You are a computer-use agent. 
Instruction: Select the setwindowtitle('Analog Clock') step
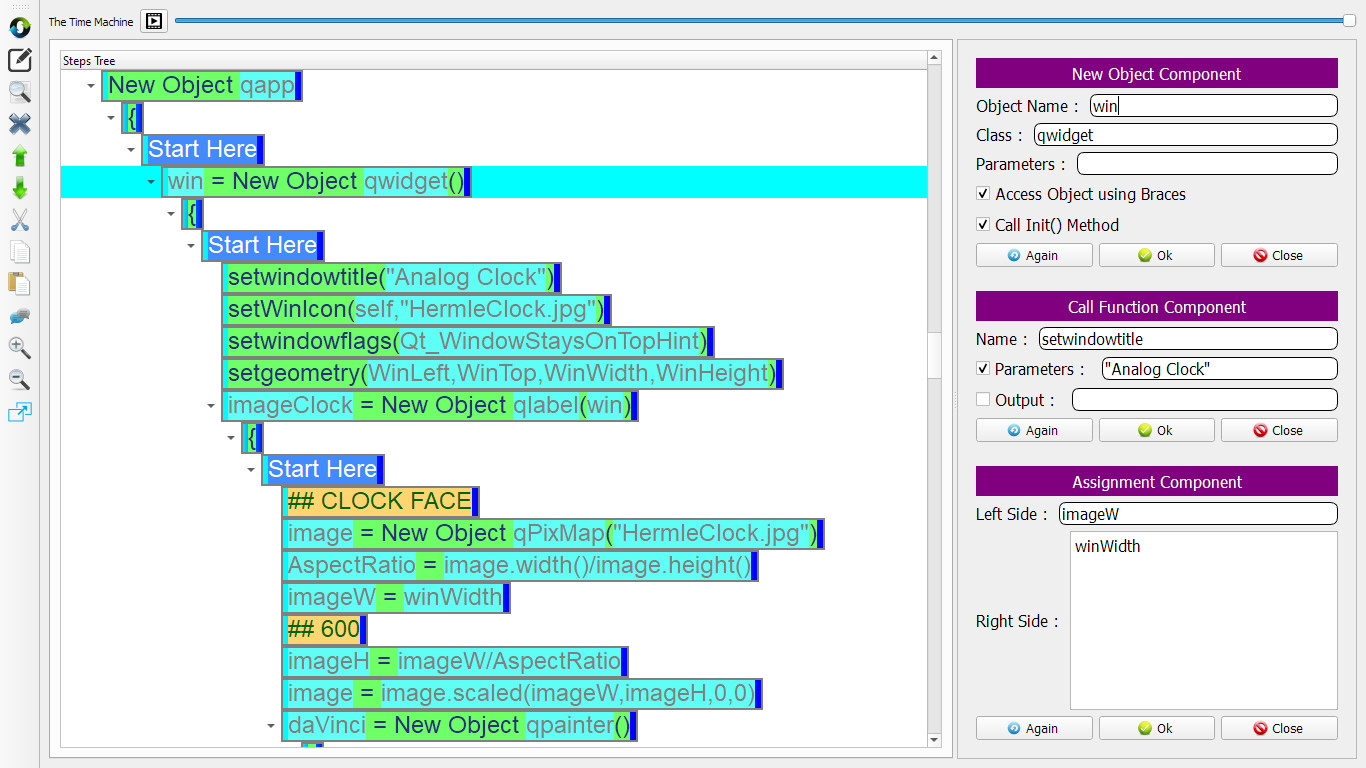(388, 277)
